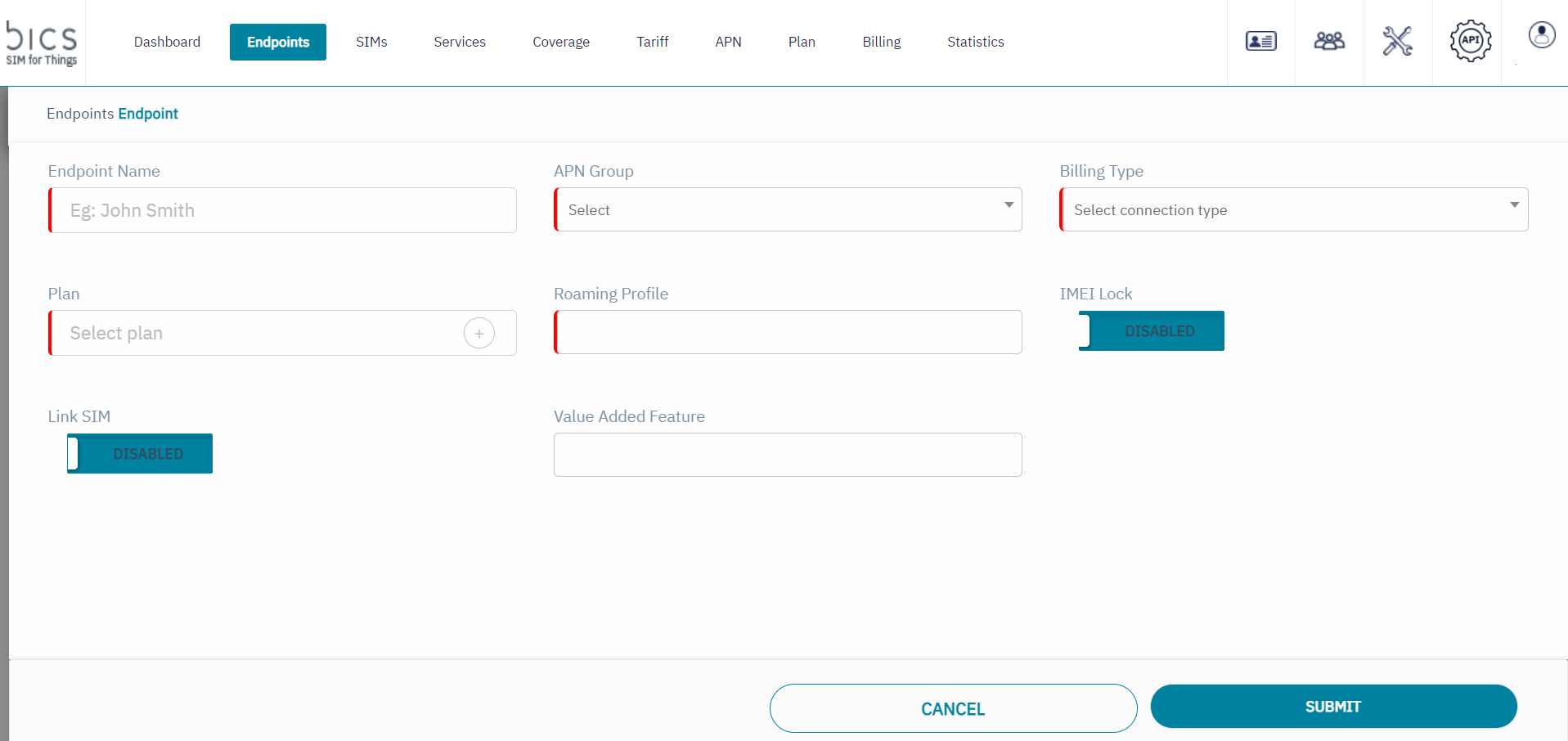Enable the Link SIM toggle
The image size is (1568, 741).
[x=140, y=454]
